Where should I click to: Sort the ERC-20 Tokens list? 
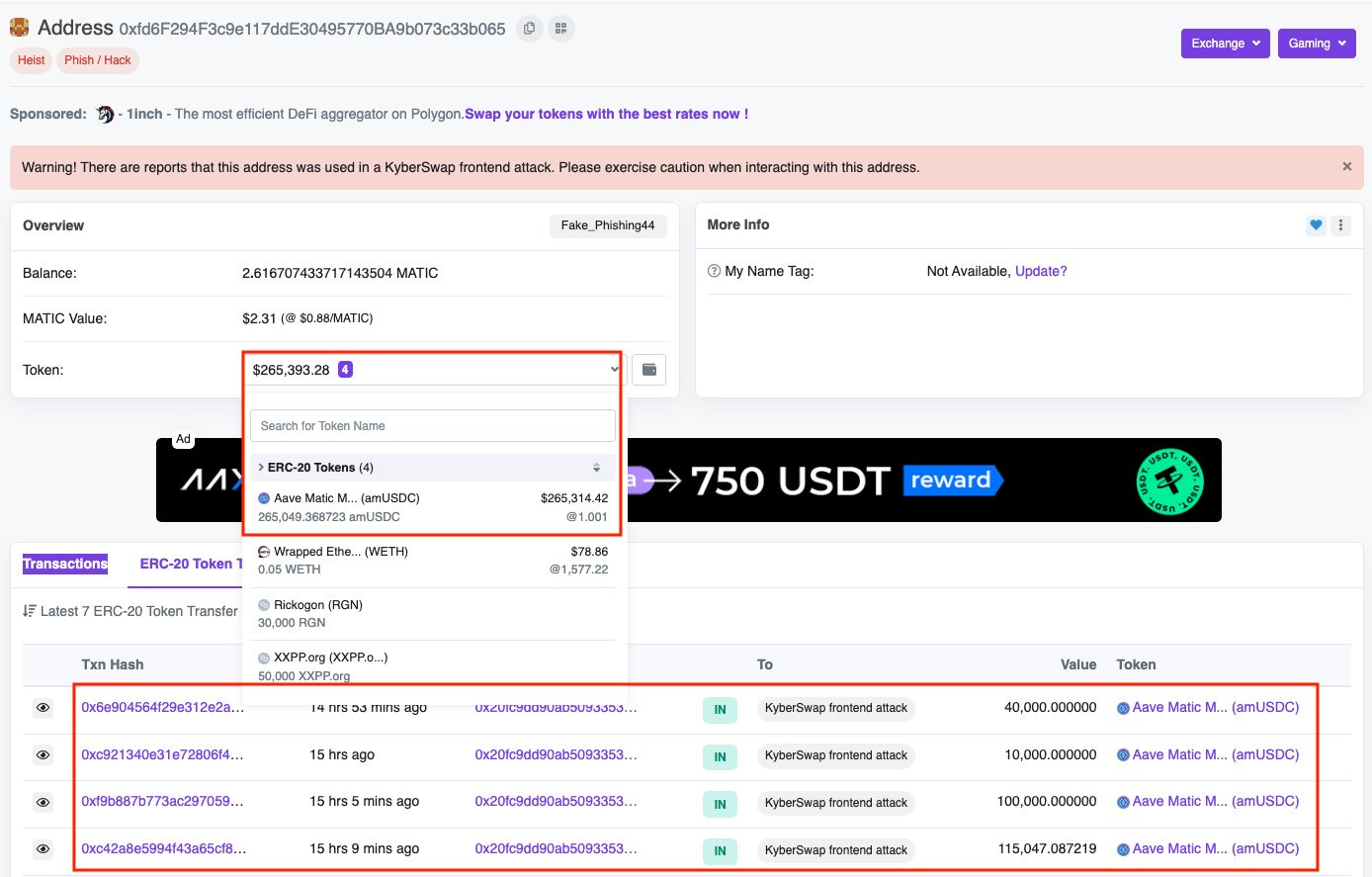pos(596,468)
